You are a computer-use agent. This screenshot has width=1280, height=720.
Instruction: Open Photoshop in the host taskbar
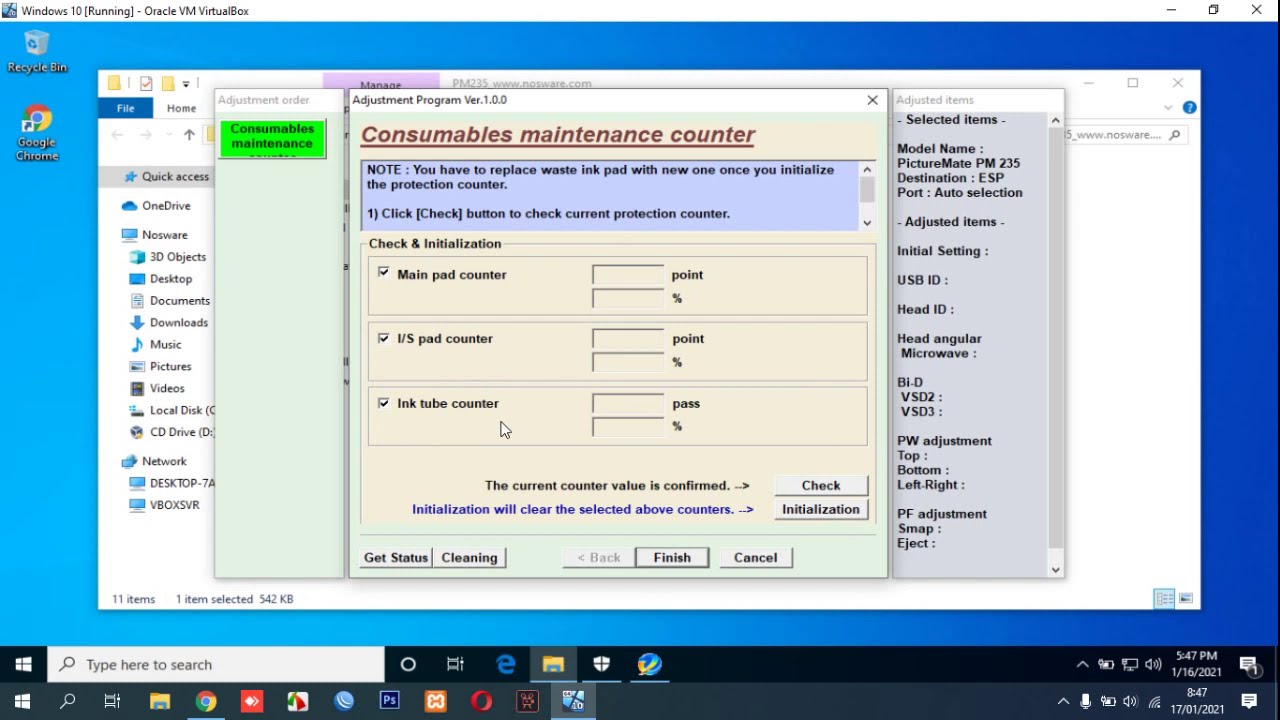(x=389, y=701)
